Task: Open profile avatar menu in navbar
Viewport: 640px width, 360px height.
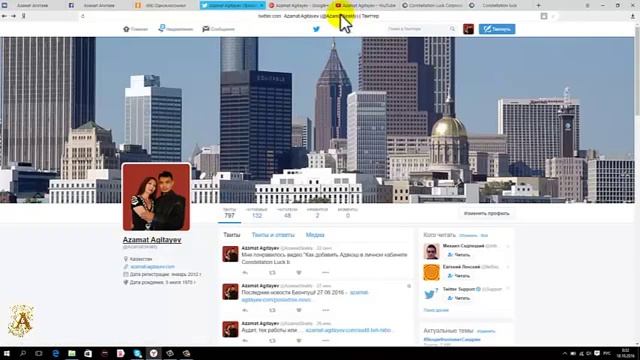Action: click(x=468, y=29)
